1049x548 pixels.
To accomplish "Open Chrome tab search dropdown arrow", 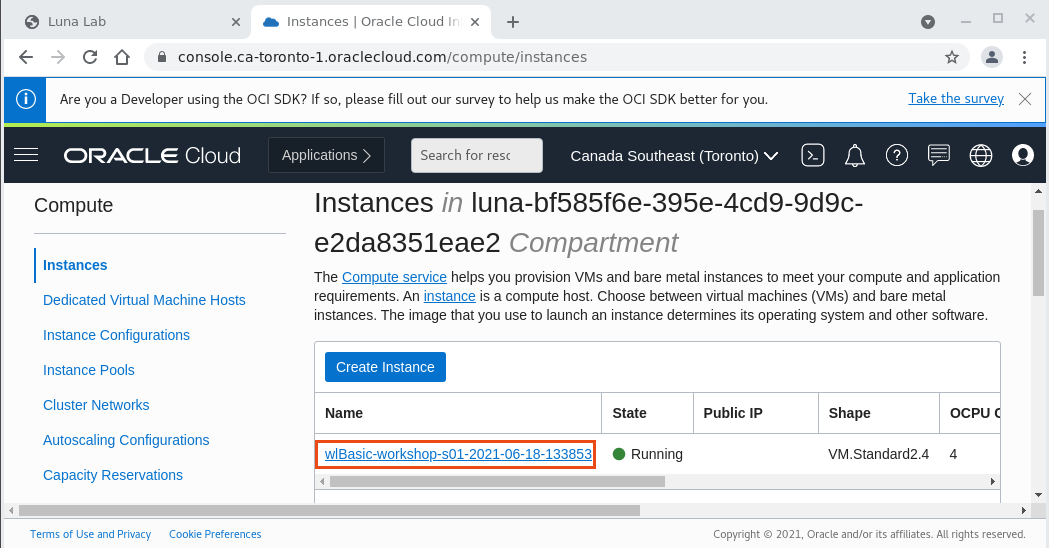I will [927, 22].
